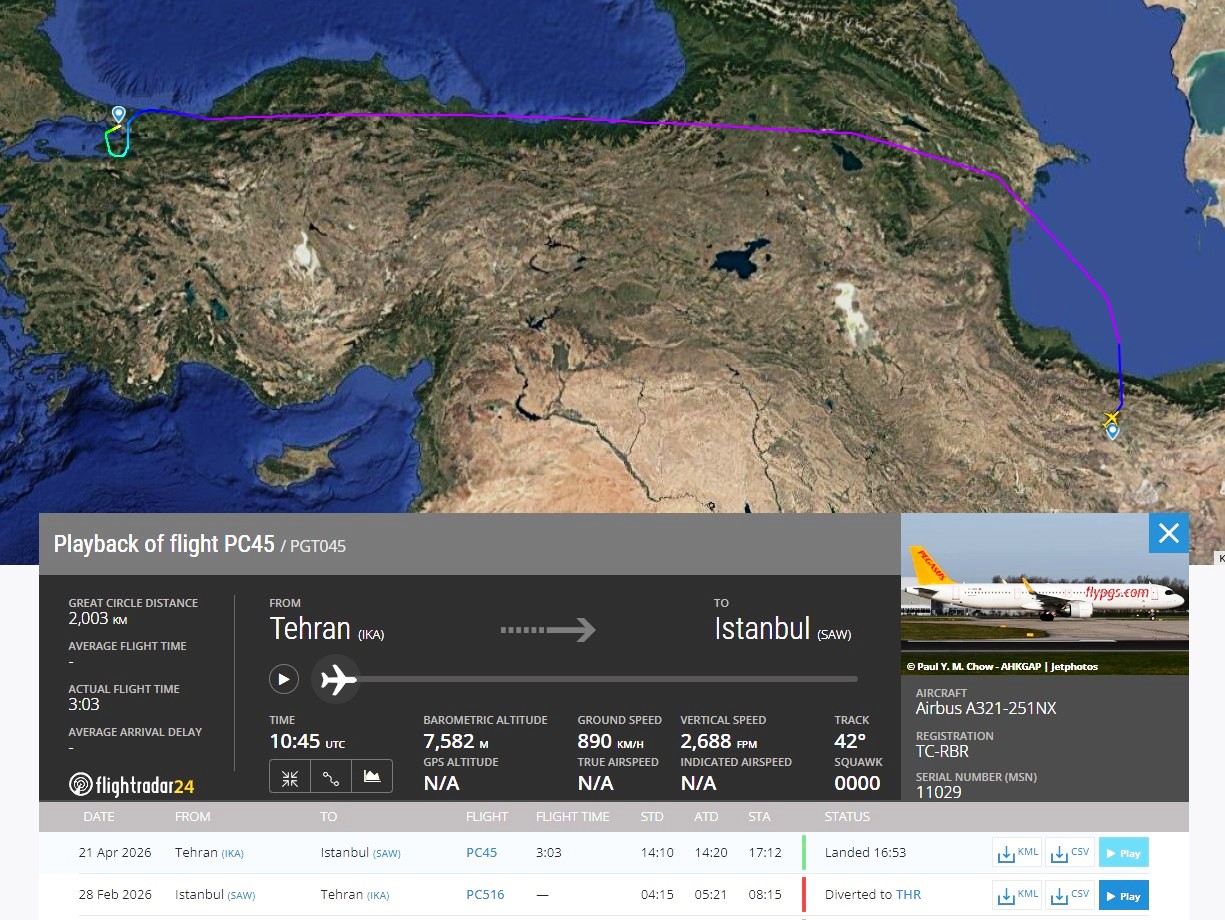The width and height of the screenshot is (1225, 920).
Task: Open the altitude graph chart icon
Action: pyautogui.click(x=372, y=776)
